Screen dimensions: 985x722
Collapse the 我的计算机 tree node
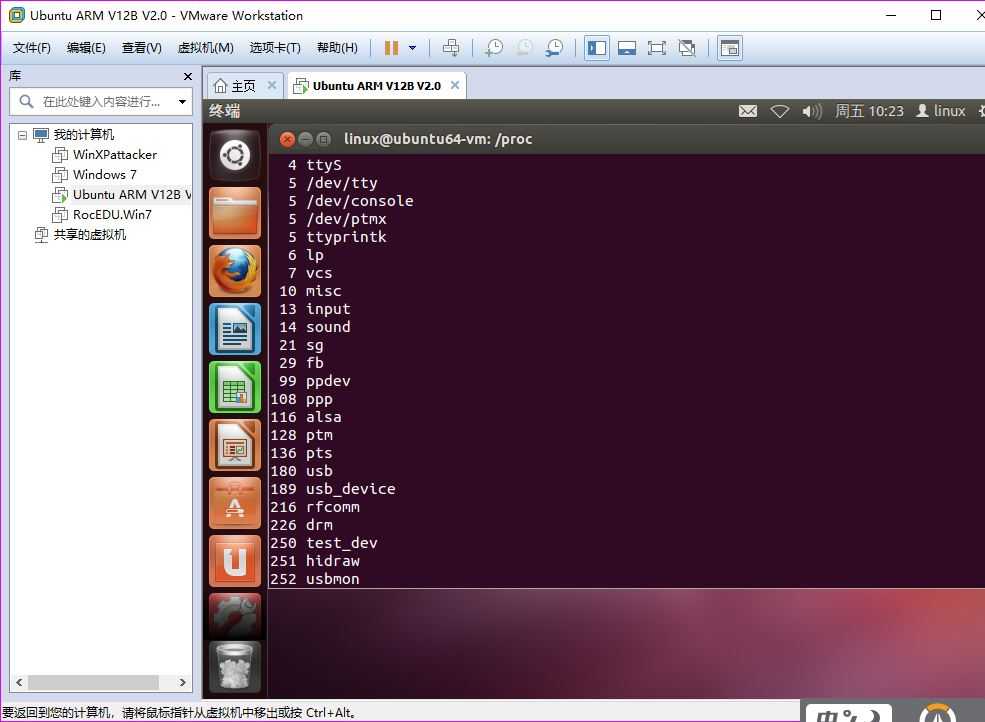tap(23, 135)
